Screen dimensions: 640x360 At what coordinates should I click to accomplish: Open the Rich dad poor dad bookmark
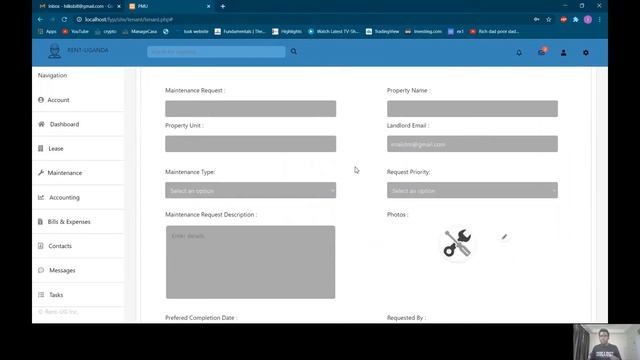[494, 31]
